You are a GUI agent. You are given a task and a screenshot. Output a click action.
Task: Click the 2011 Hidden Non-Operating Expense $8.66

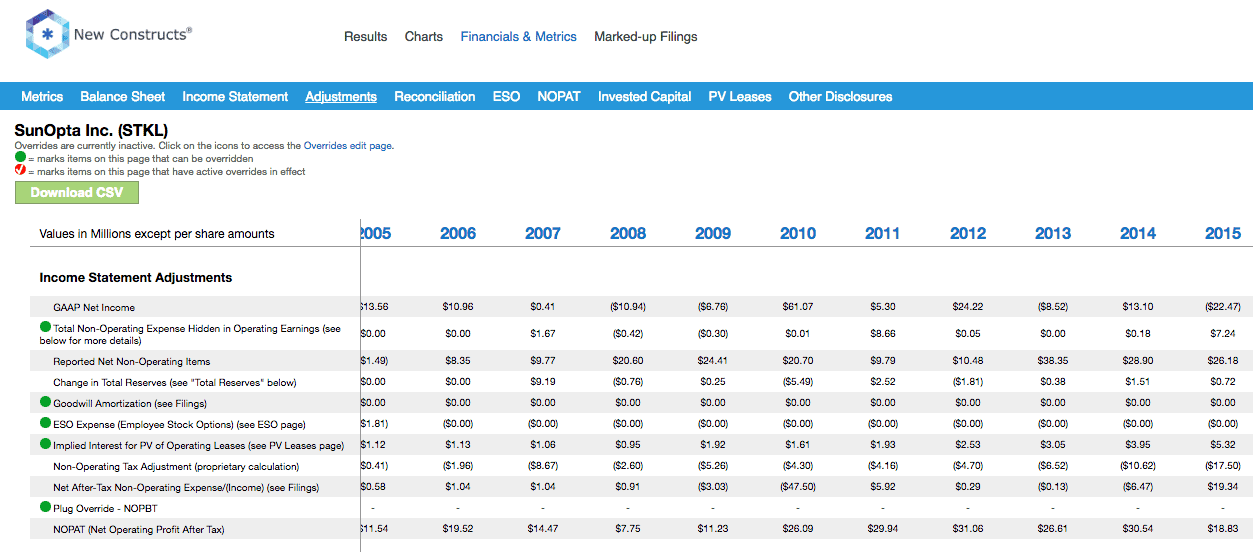883,333
